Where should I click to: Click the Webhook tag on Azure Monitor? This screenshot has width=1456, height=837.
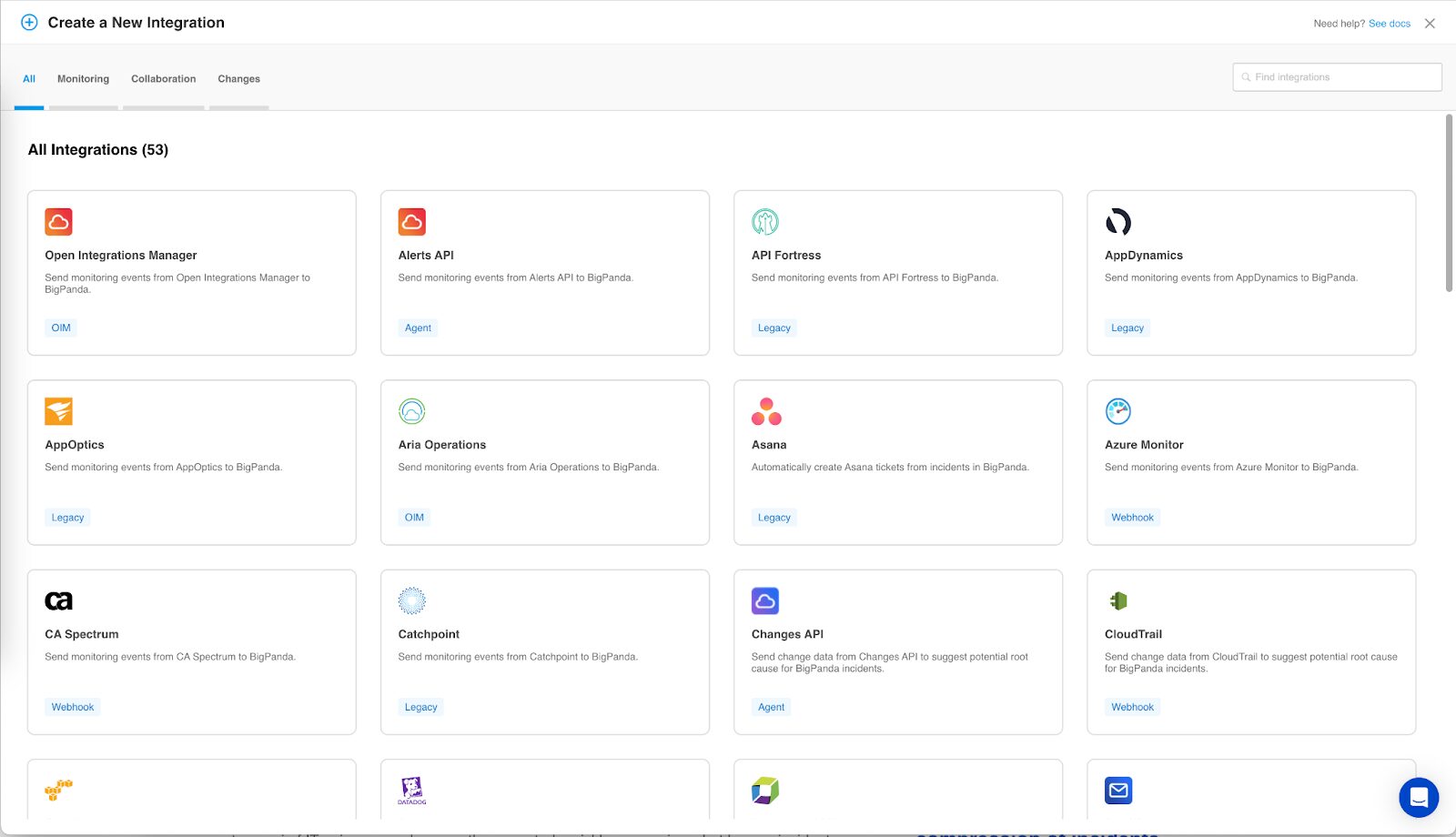(x=1132, y=518)
